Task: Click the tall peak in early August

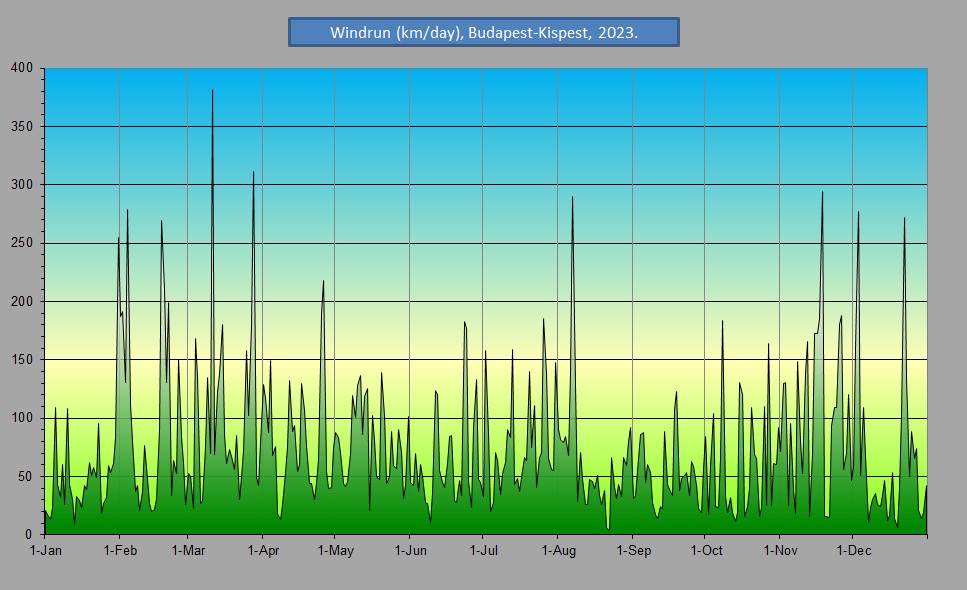Action: coord(572,199)
